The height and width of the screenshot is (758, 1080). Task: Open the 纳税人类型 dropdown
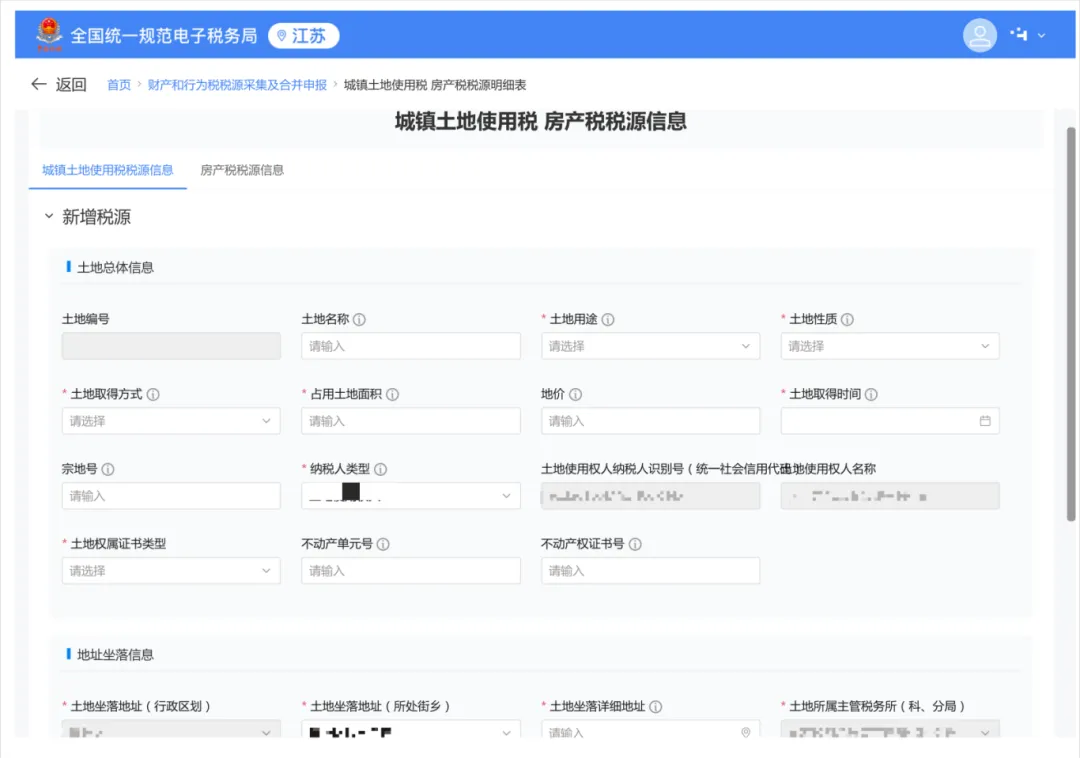click(x=411, y=495)
